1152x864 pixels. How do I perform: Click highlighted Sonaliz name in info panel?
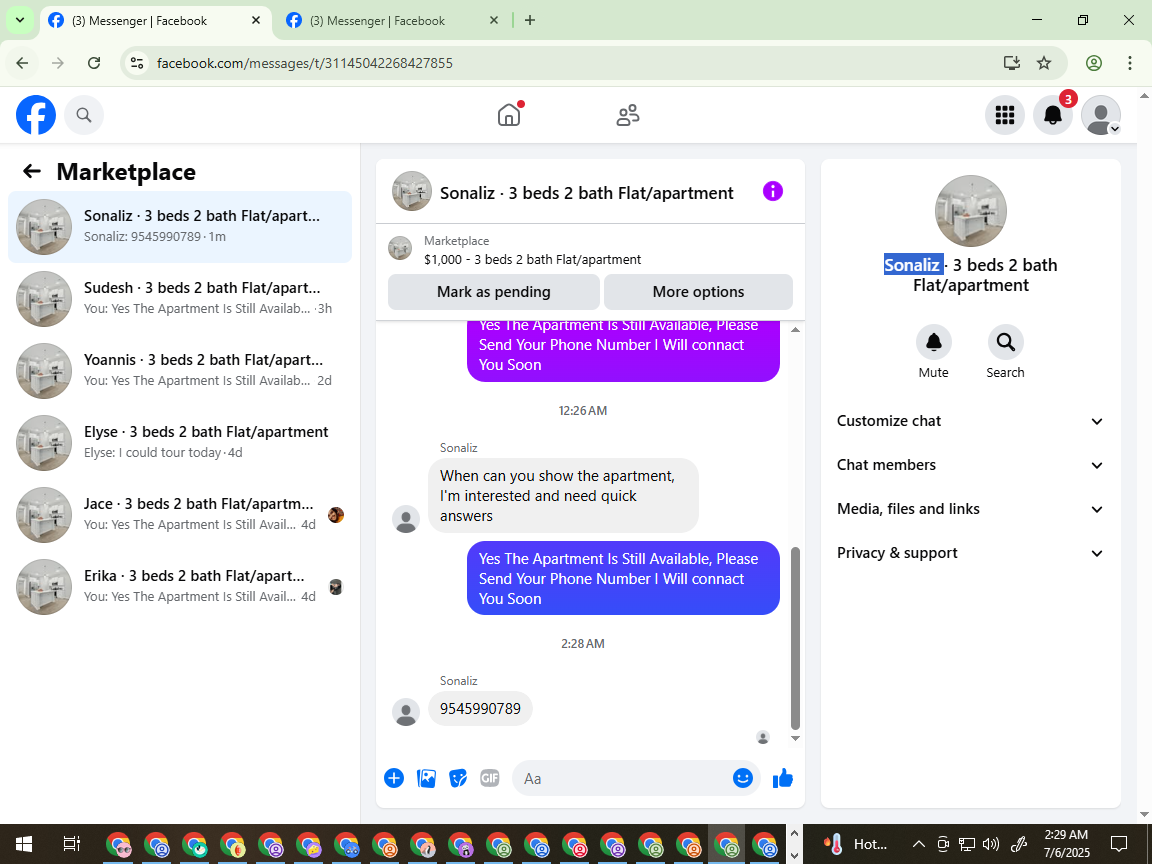coord(912,264)
